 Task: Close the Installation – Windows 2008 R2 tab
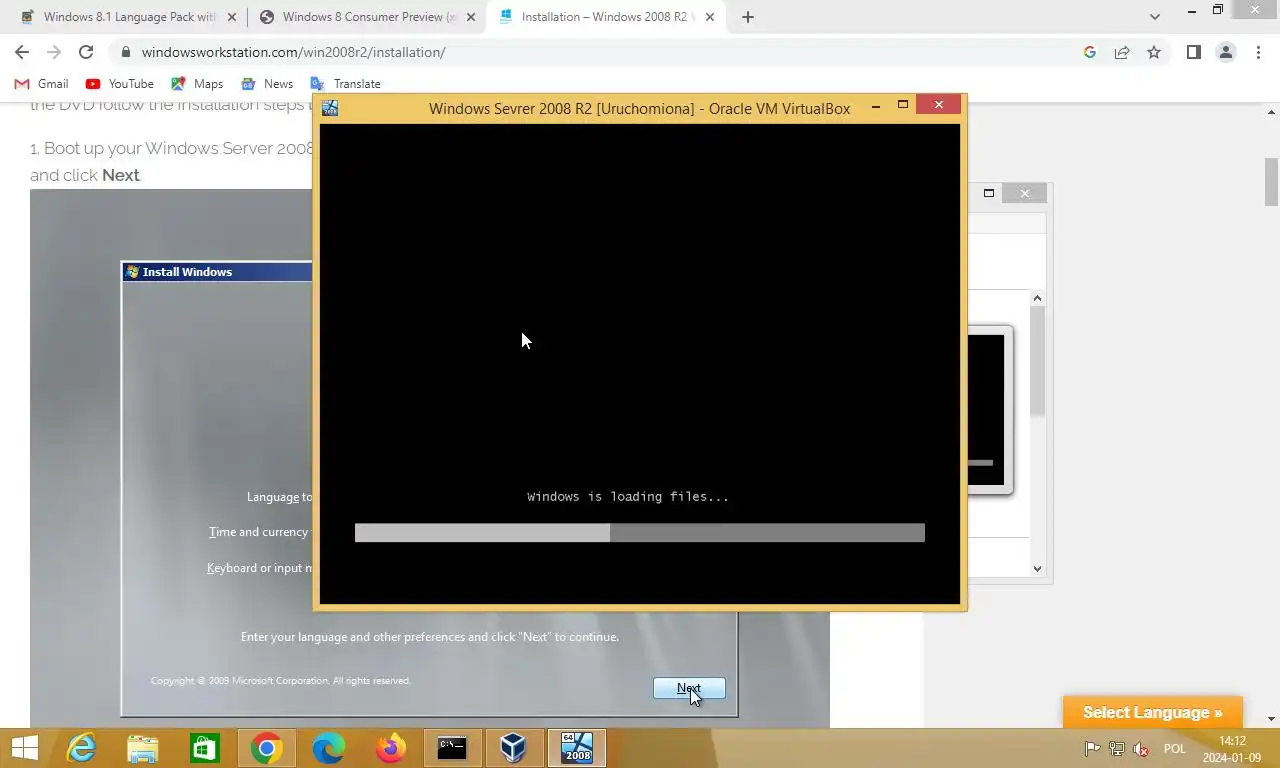710,17
